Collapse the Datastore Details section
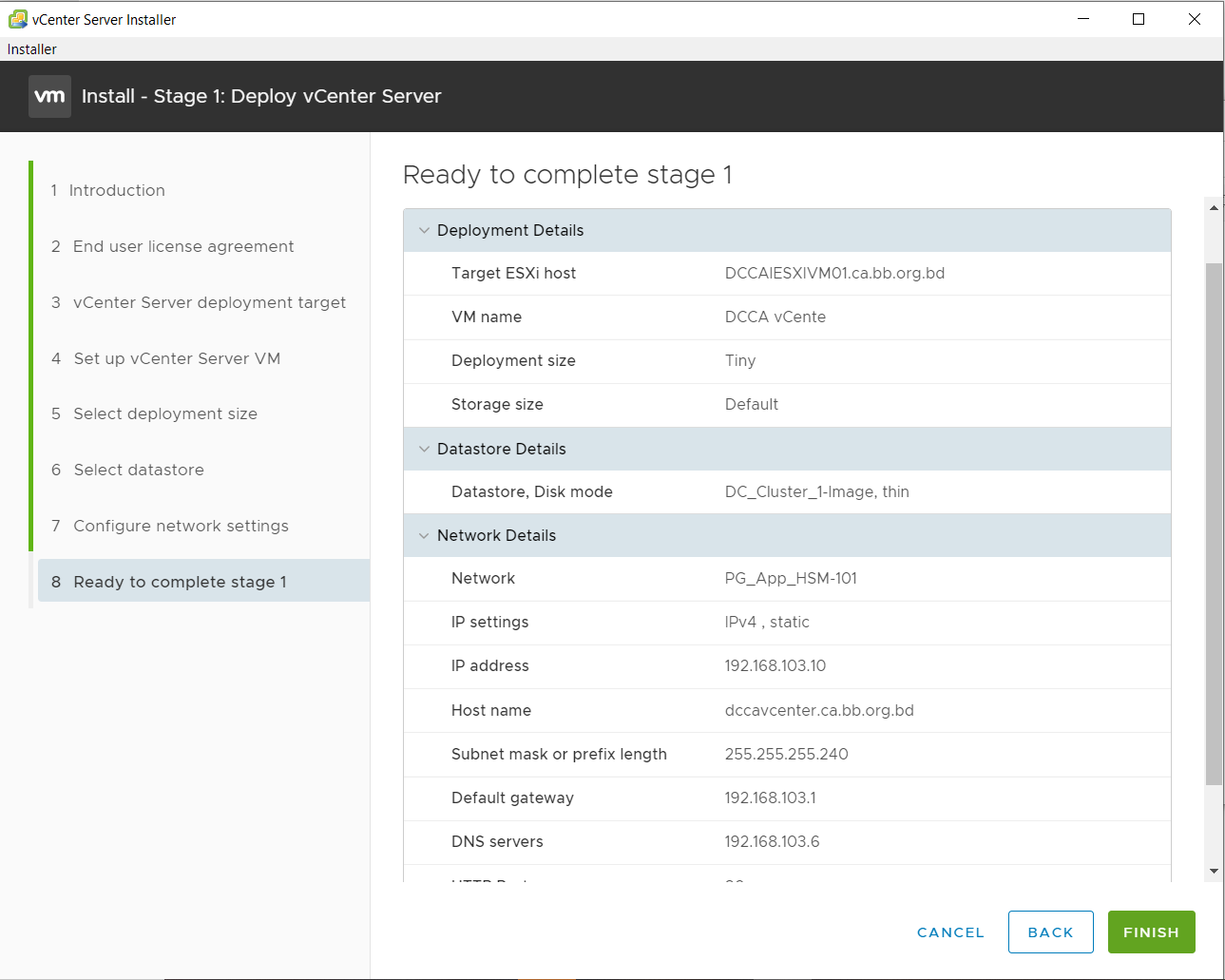Screen dimensions: 1225x980 pos(424,450)
